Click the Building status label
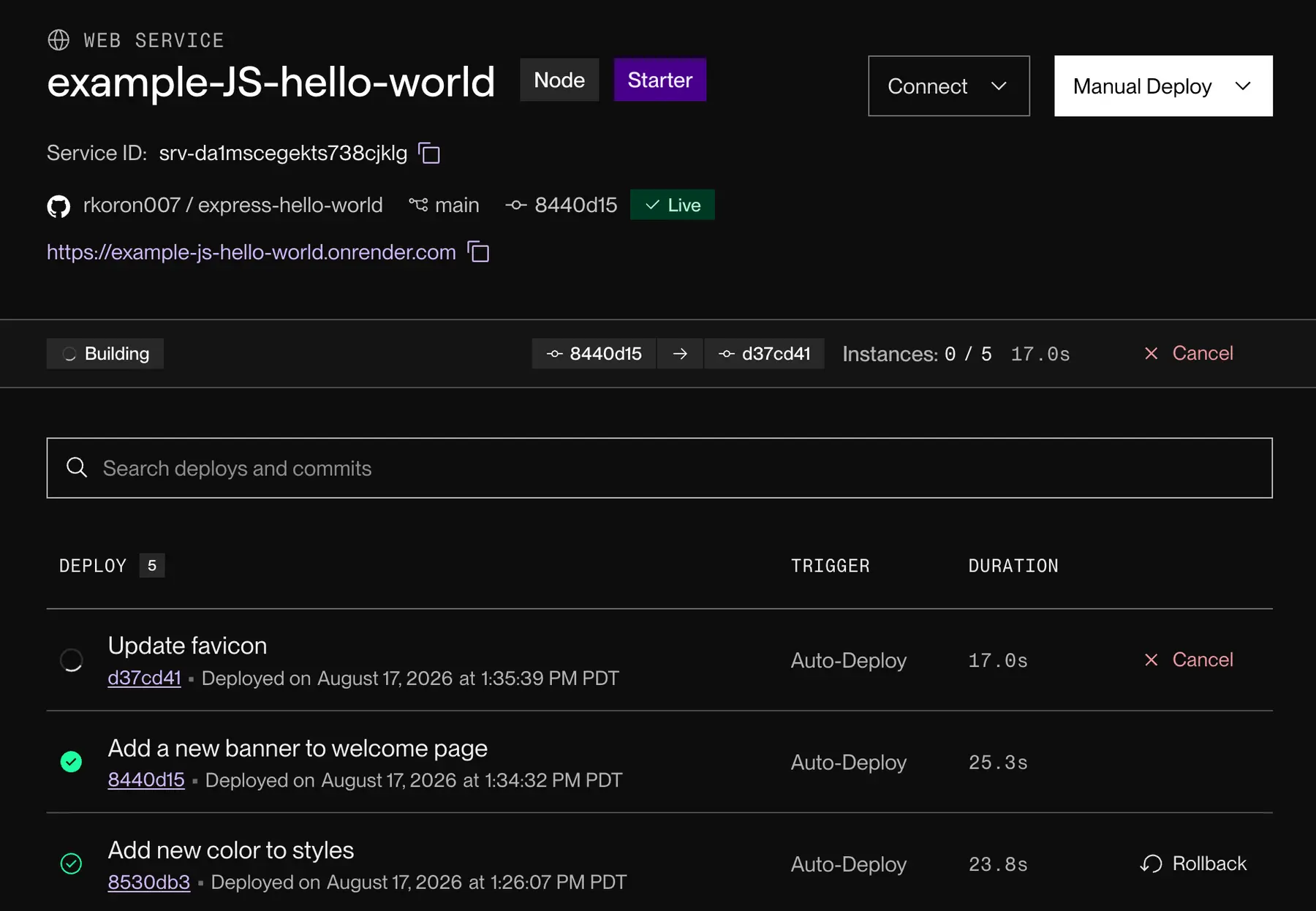This screenshot has height=911, width=1316. 105,354
